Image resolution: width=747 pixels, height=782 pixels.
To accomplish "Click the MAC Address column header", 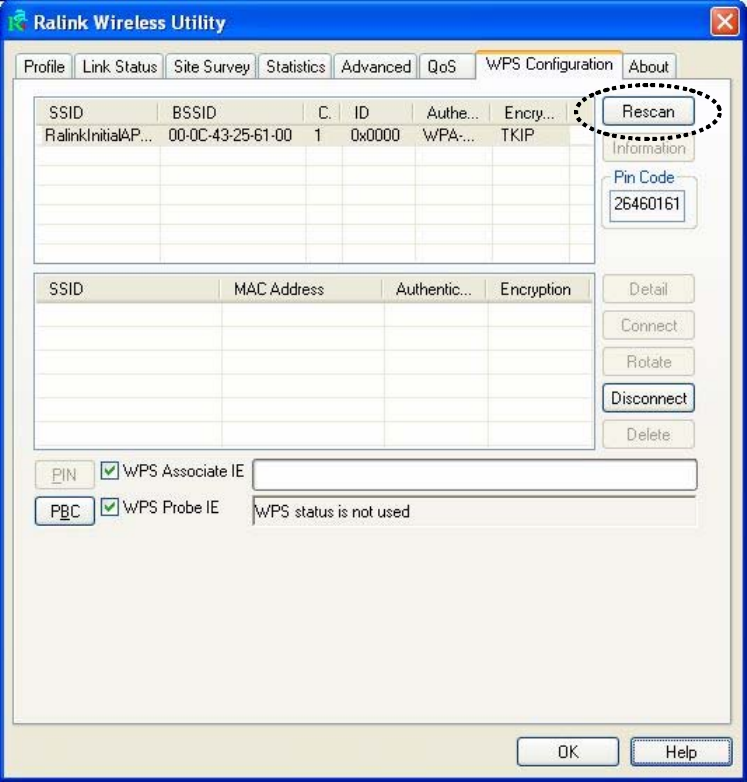I will click(301, 289).
